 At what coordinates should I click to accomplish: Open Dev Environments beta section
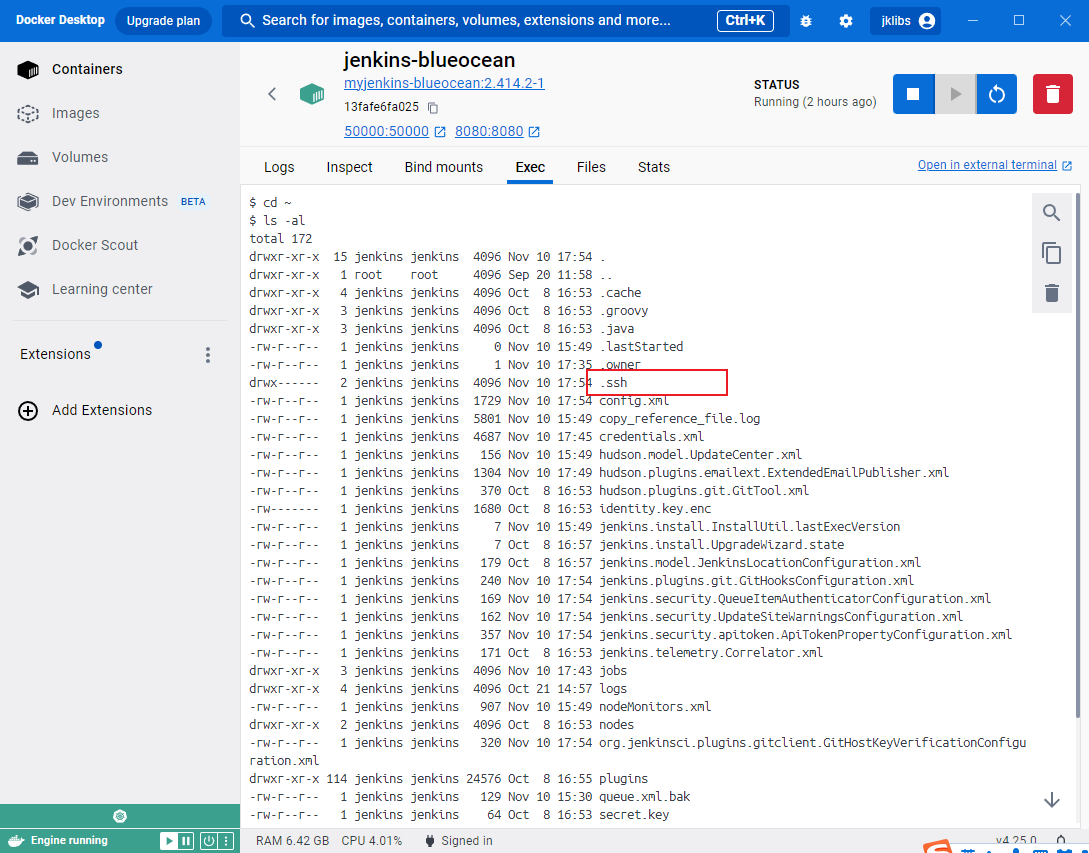click(111, 201)
